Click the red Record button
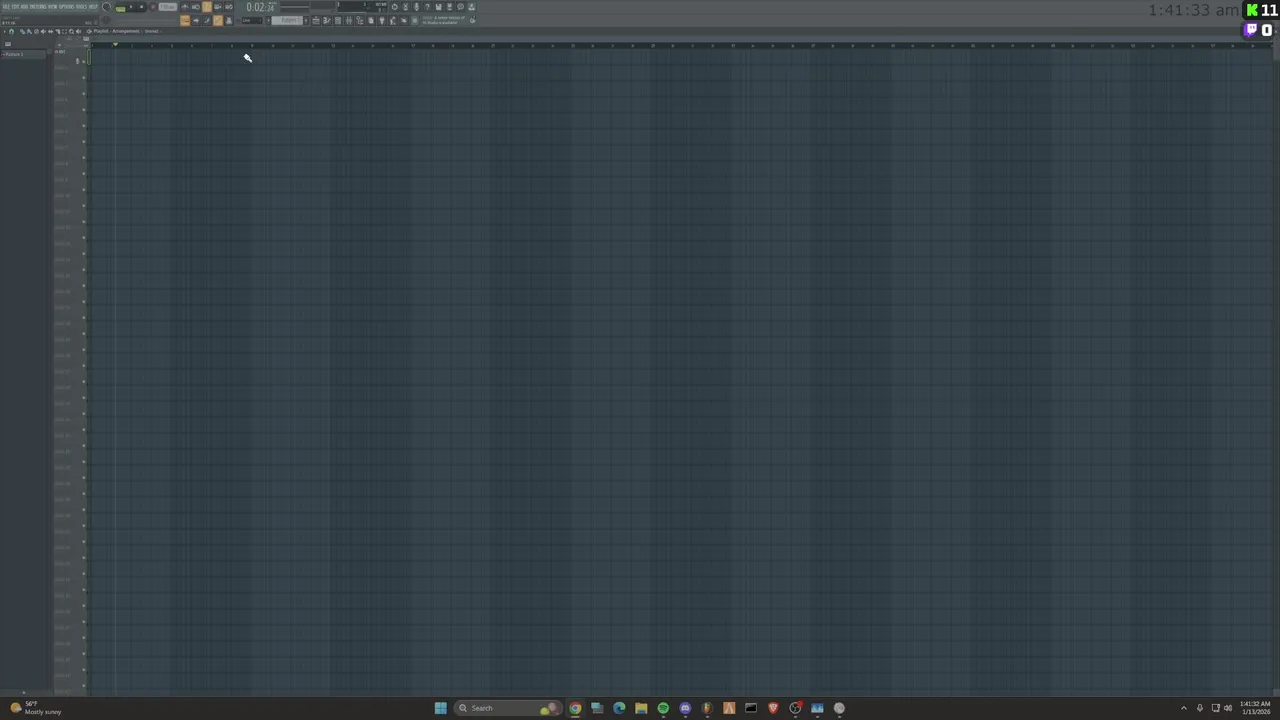Image resolution: width=1280 pixels, height=720 pixels. (154, 7)
